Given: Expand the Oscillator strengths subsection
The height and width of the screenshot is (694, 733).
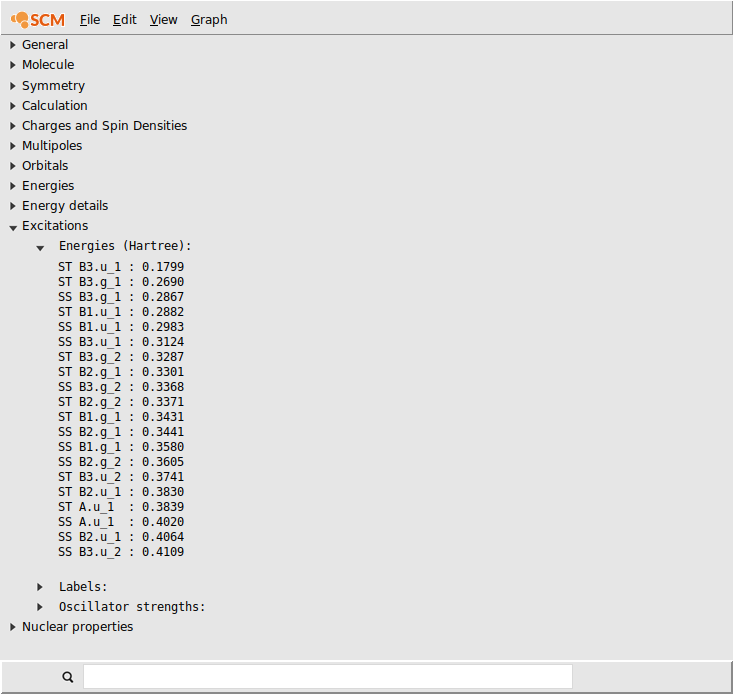Looking at the screenshot, I should coord(40,607).
